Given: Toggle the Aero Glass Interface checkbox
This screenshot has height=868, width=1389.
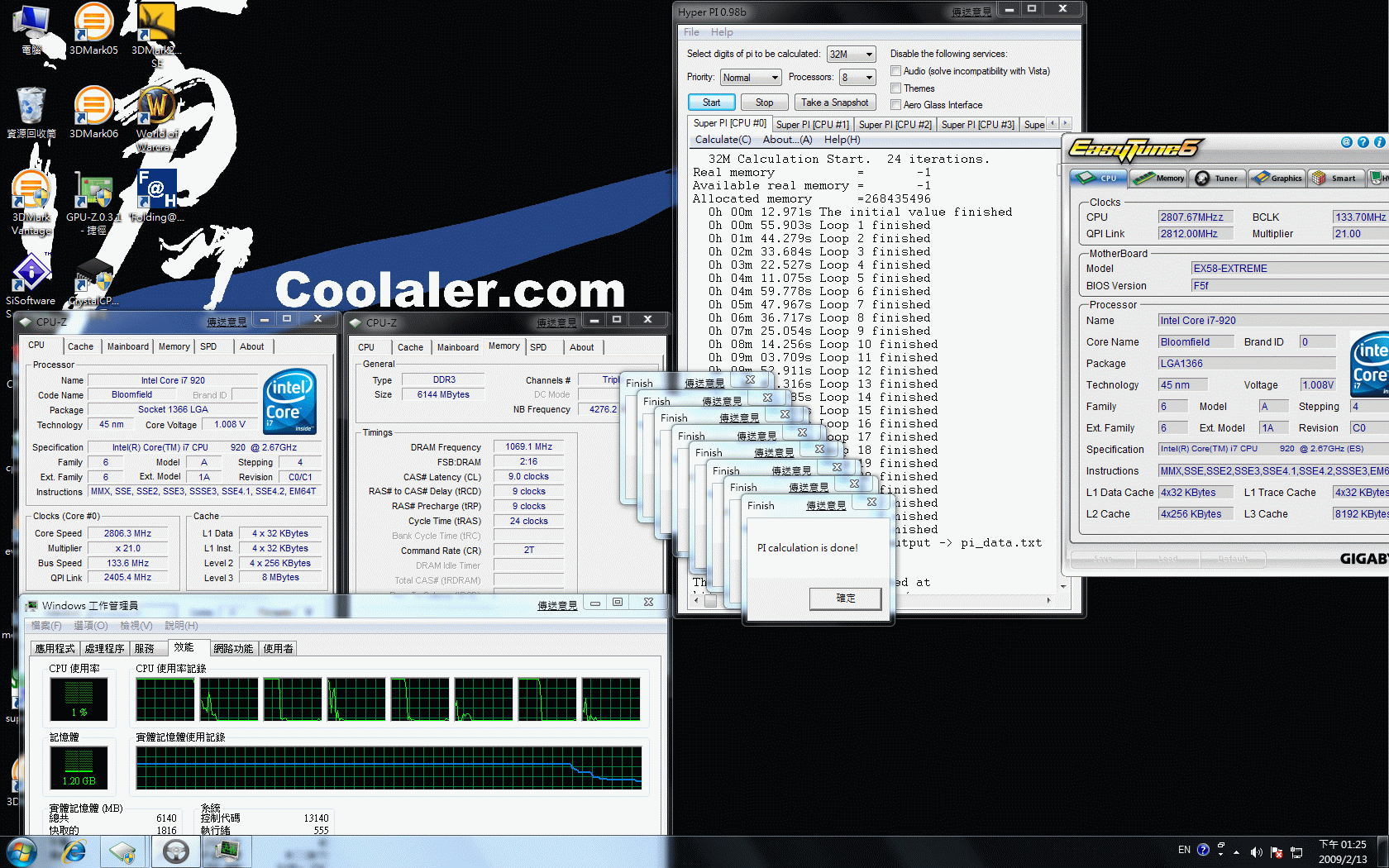Looking at the screenshot, I should 895,105.
